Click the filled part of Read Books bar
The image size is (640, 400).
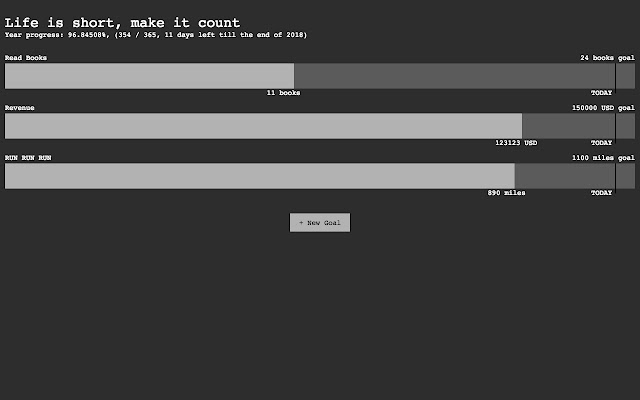click(x=149, y=76)
